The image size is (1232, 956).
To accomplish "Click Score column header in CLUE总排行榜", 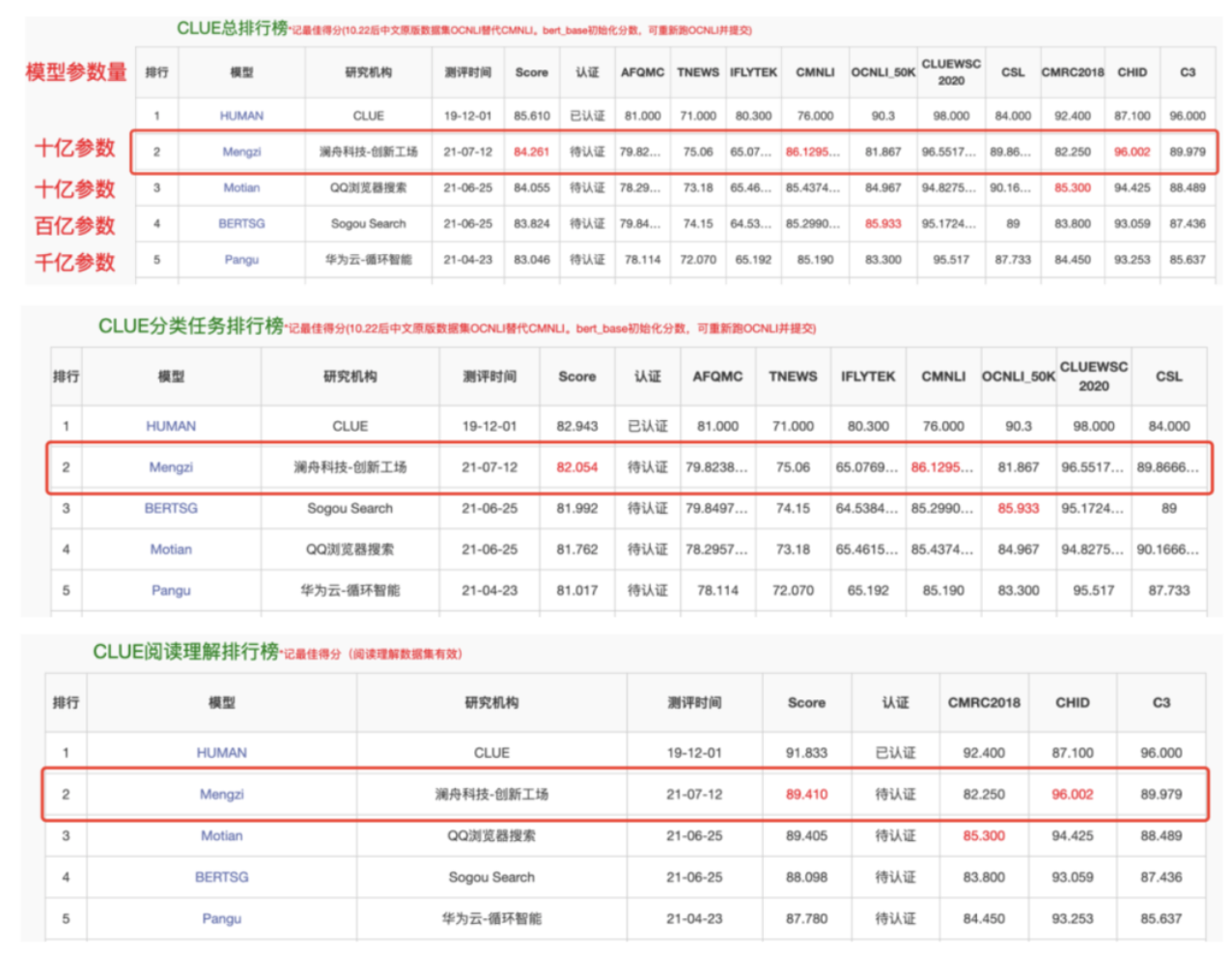I will [531, 72].
